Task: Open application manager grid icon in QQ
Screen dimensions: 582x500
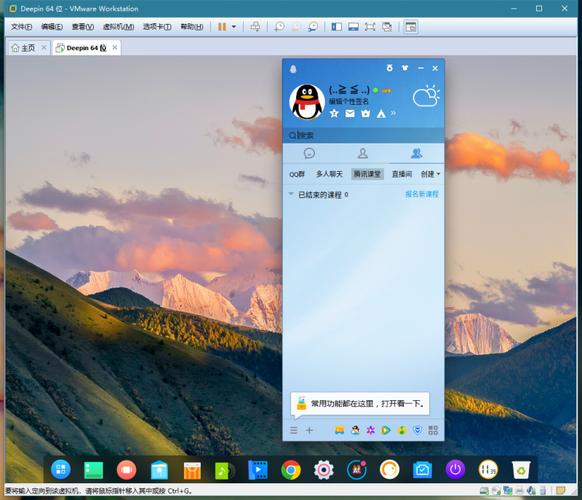Action: pyautogui.click(x=433, y=430)
